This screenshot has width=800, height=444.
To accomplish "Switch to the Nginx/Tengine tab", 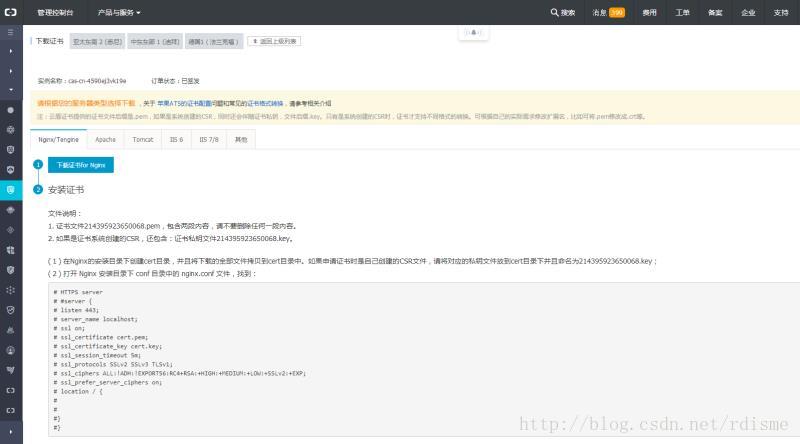I will pyautogui.click(x=58, y=139).
